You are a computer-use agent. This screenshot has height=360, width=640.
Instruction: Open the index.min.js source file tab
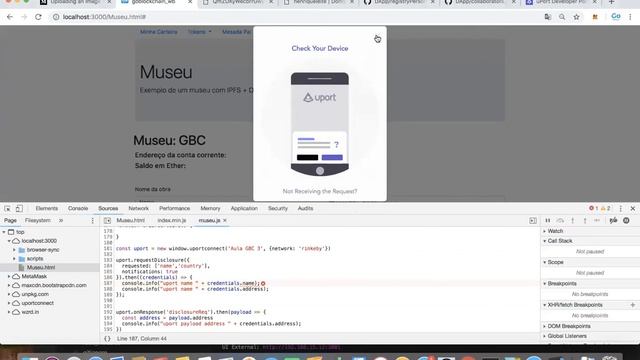point(172,220)
